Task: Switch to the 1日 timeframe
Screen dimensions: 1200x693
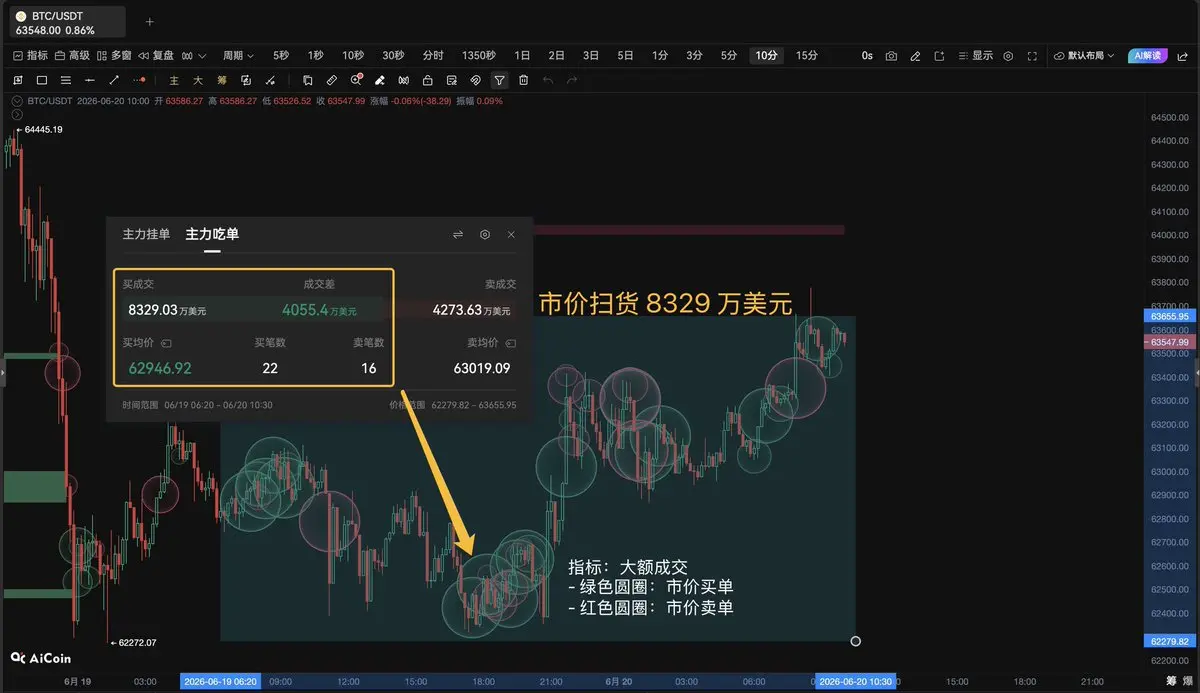Action: coord(522,56)
